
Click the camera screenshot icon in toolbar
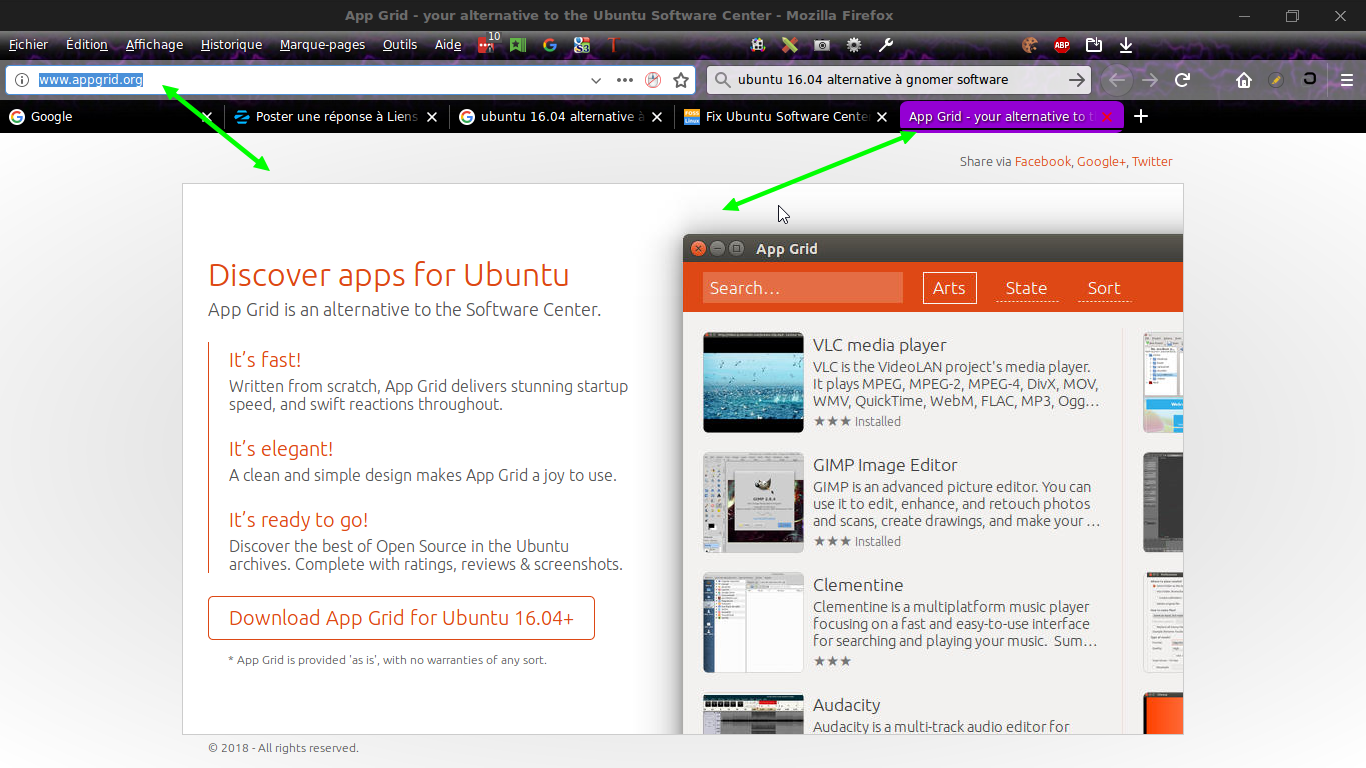pos(821,45)
